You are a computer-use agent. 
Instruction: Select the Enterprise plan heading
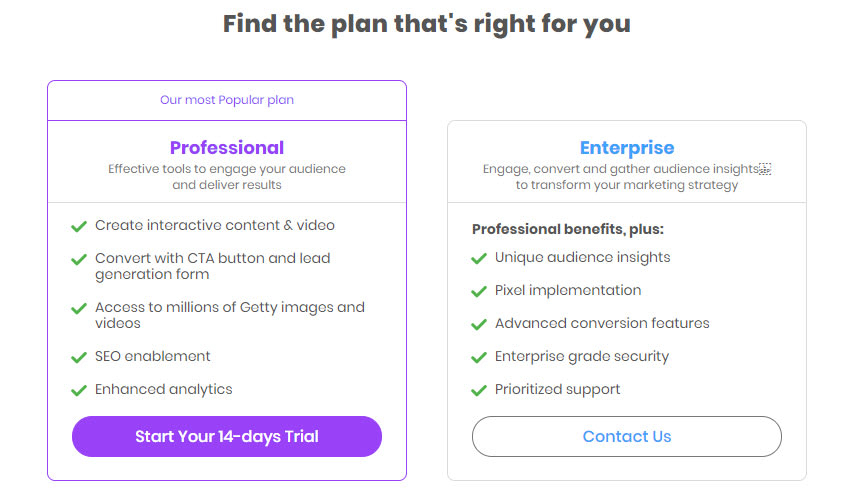tap(627, 148)
